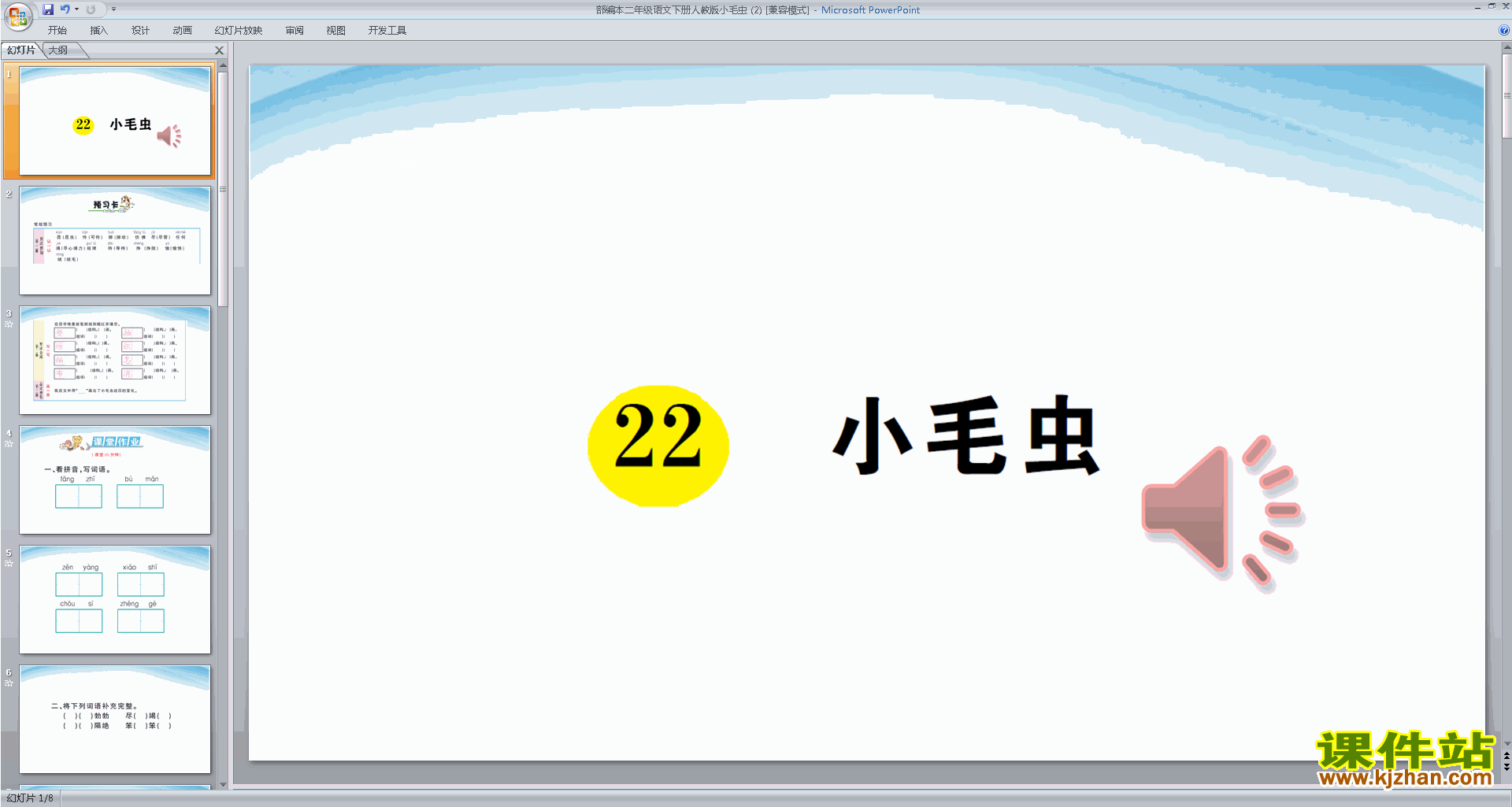Open the Undo history dropdown arrow

pyautogui.click(x=76, y=9)
